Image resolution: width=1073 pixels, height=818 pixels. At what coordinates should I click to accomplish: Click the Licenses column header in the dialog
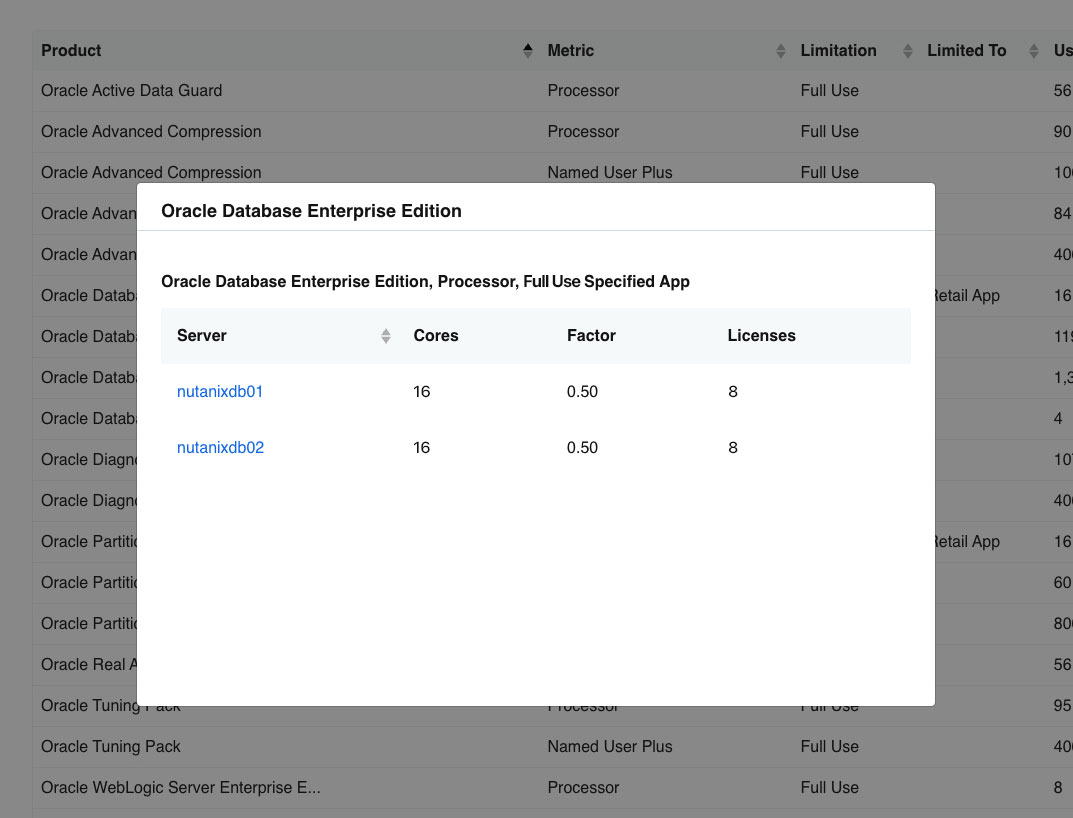coord(761,336)
